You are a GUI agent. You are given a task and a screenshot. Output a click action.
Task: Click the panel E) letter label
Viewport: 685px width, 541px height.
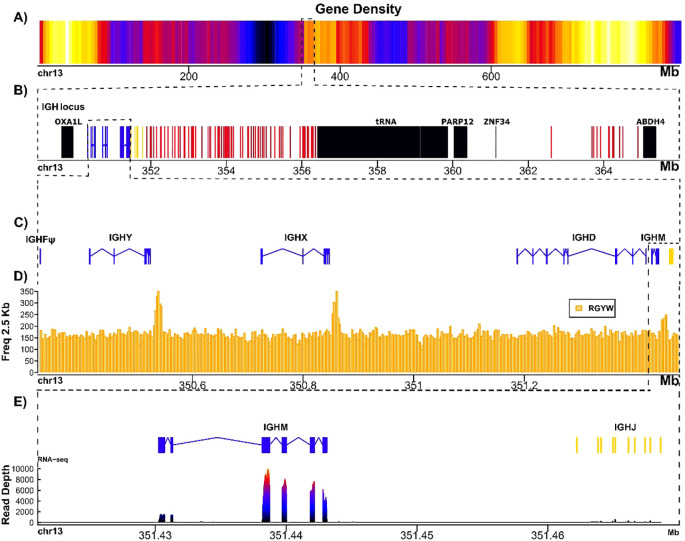tap(20, 402)
